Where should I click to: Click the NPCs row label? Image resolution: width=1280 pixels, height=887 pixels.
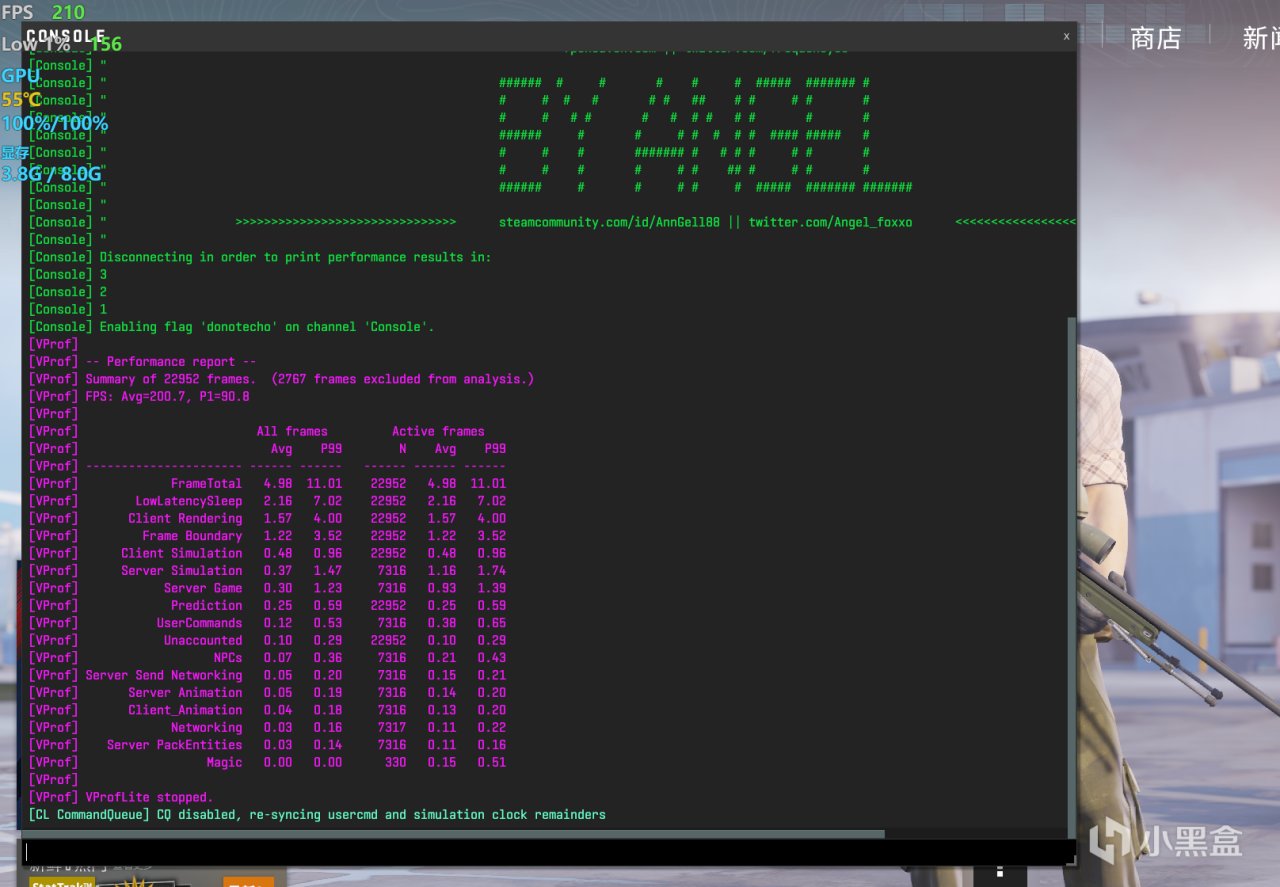pos(228,658)
